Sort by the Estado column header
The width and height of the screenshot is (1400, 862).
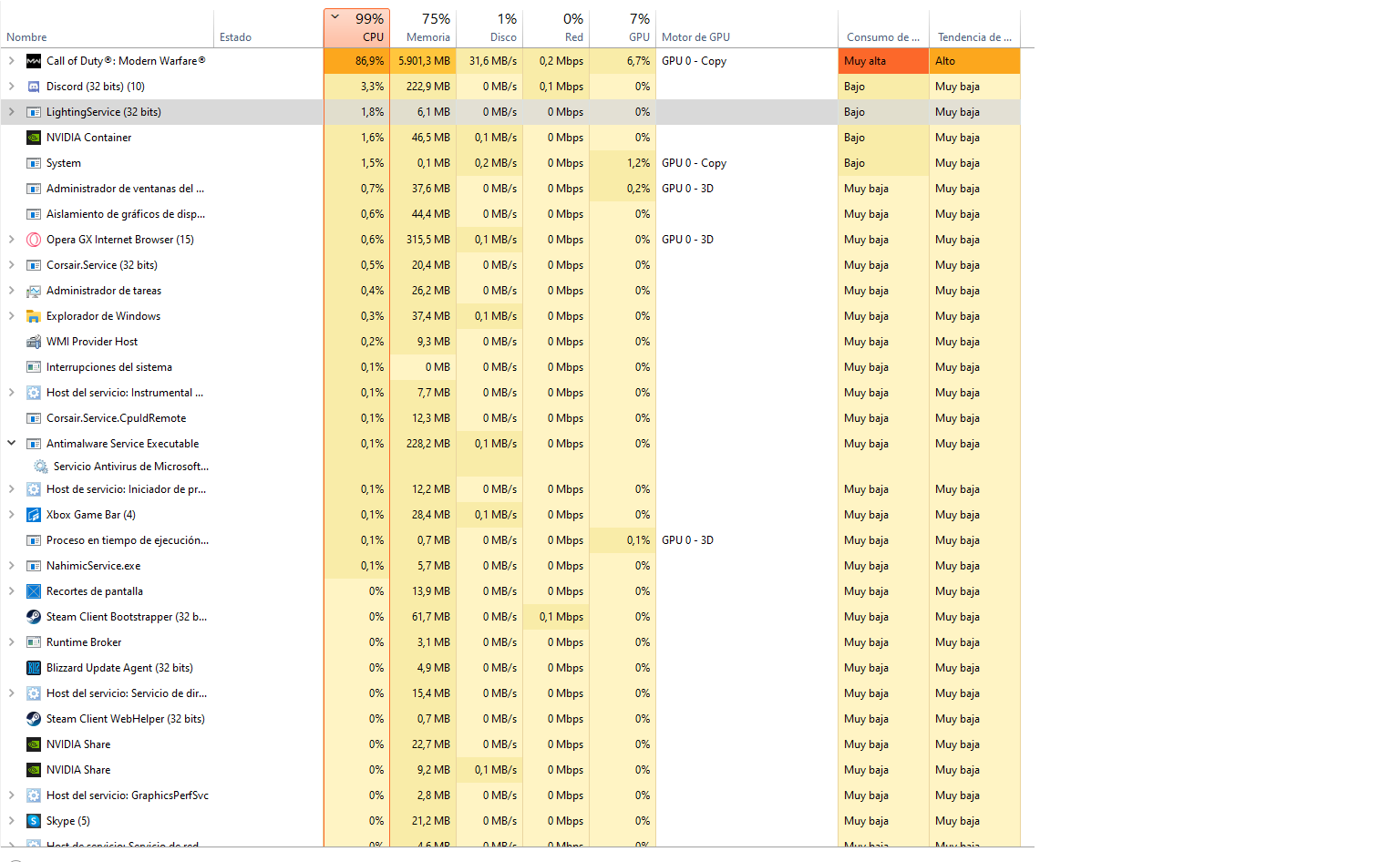click(269, 28)
